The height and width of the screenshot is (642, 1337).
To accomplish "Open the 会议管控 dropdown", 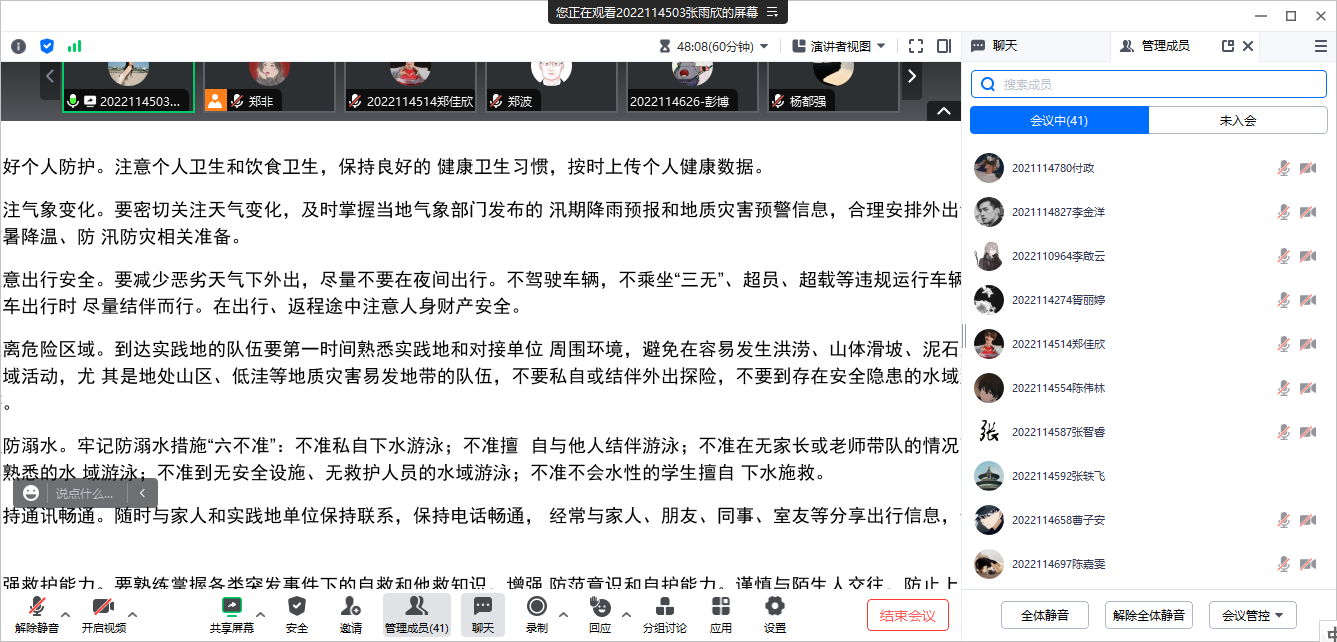I will pos(1252,615).
